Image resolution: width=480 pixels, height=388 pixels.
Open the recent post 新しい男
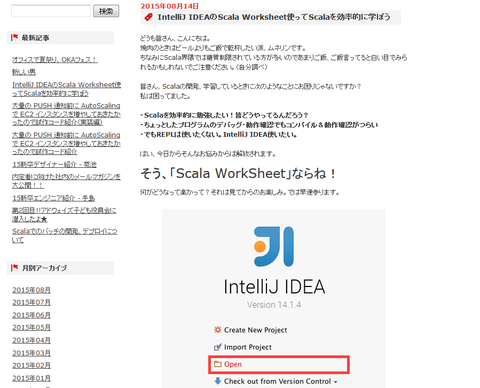point(24,72)
